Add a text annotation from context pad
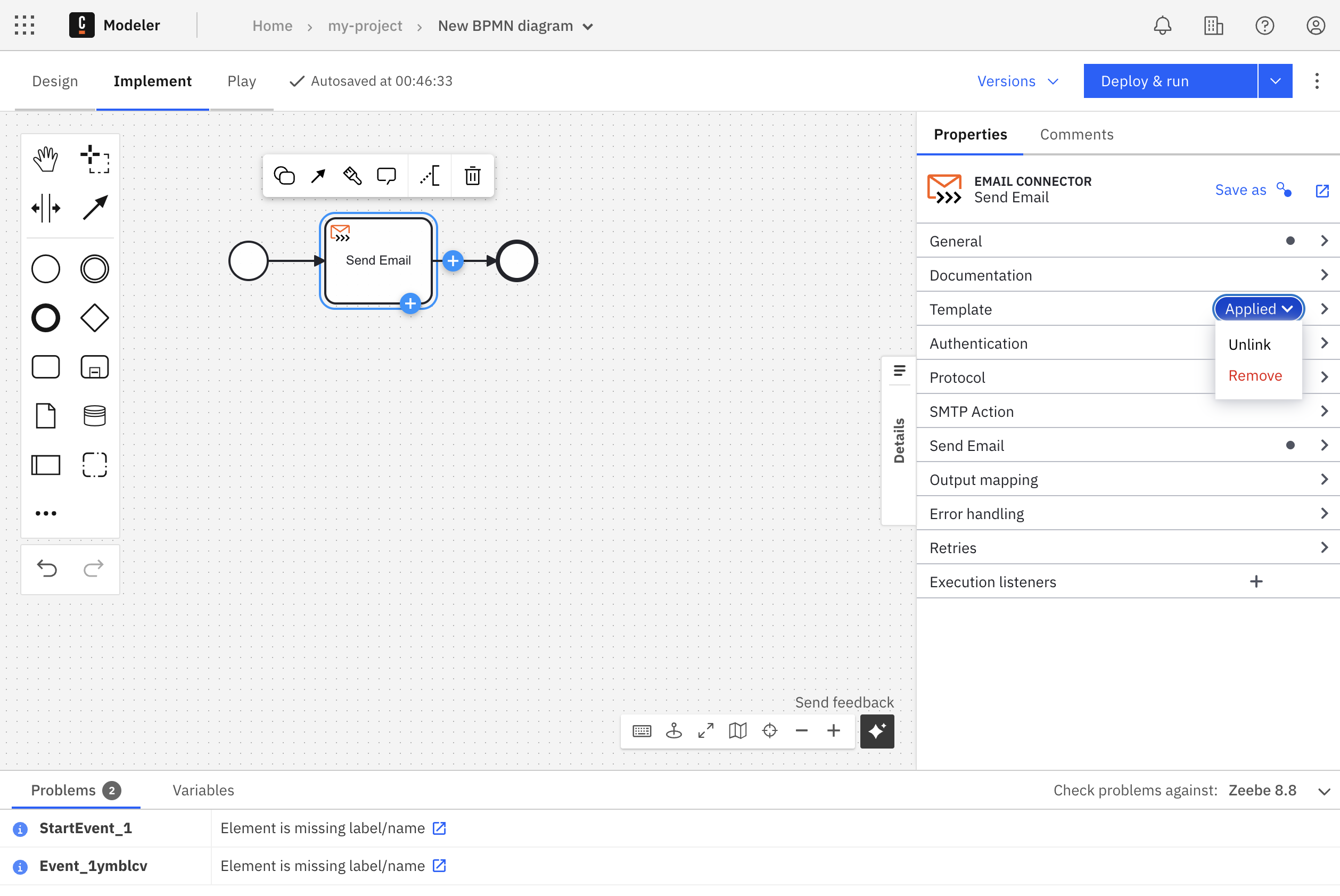 [x=430, y=176]
